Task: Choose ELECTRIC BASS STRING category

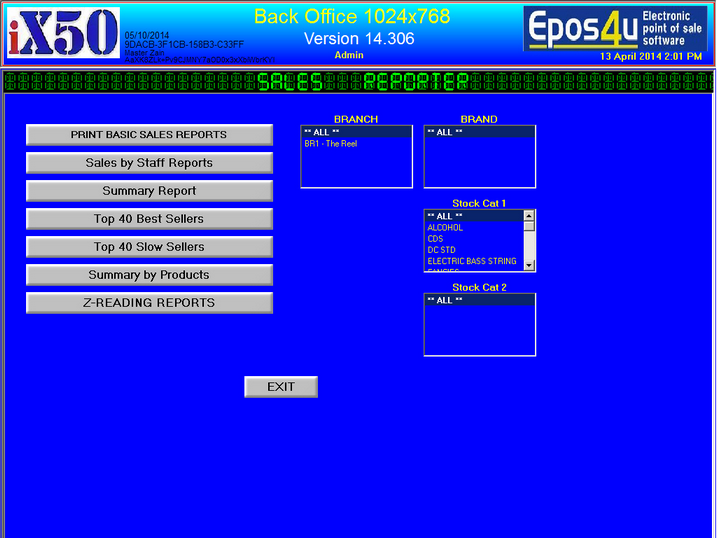Action: coord(474,261)
